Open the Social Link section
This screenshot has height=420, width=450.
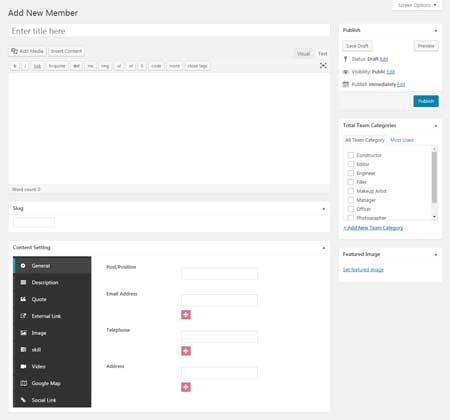[52, 400]
